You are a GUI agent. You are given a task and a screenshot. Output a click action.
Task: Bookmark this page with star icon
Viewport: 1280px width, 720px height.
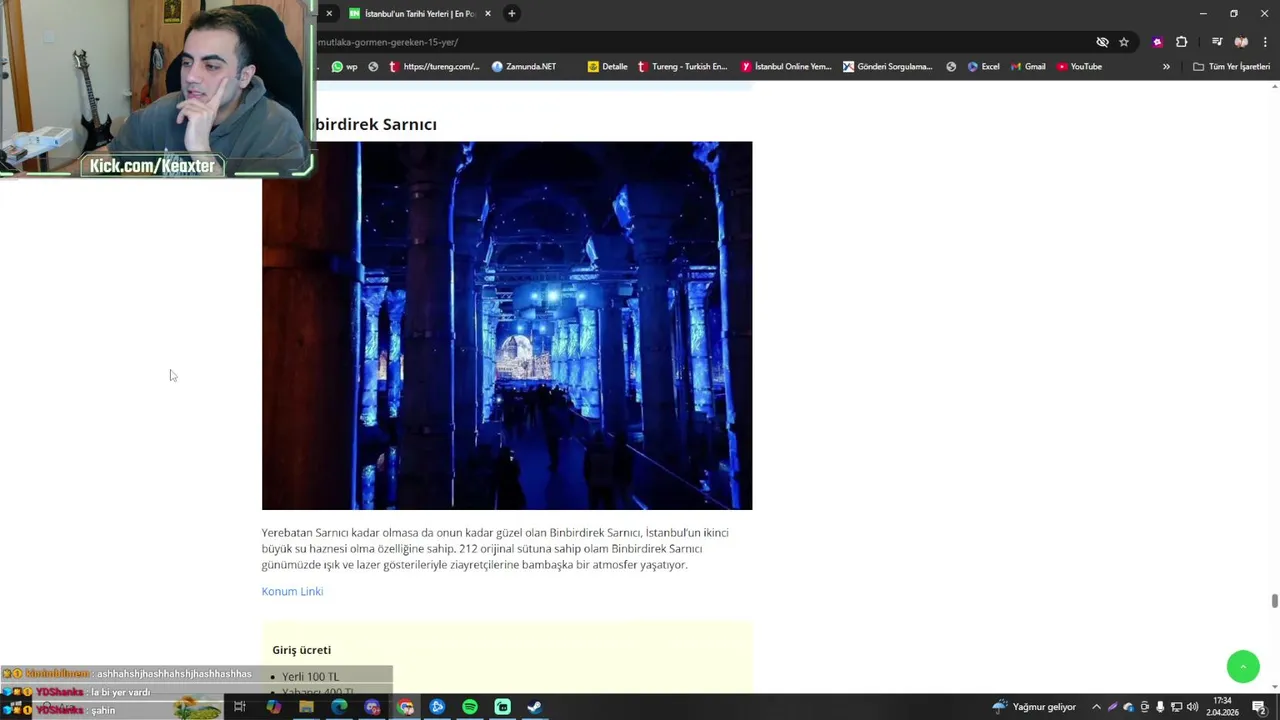(x=1124, y=42)
